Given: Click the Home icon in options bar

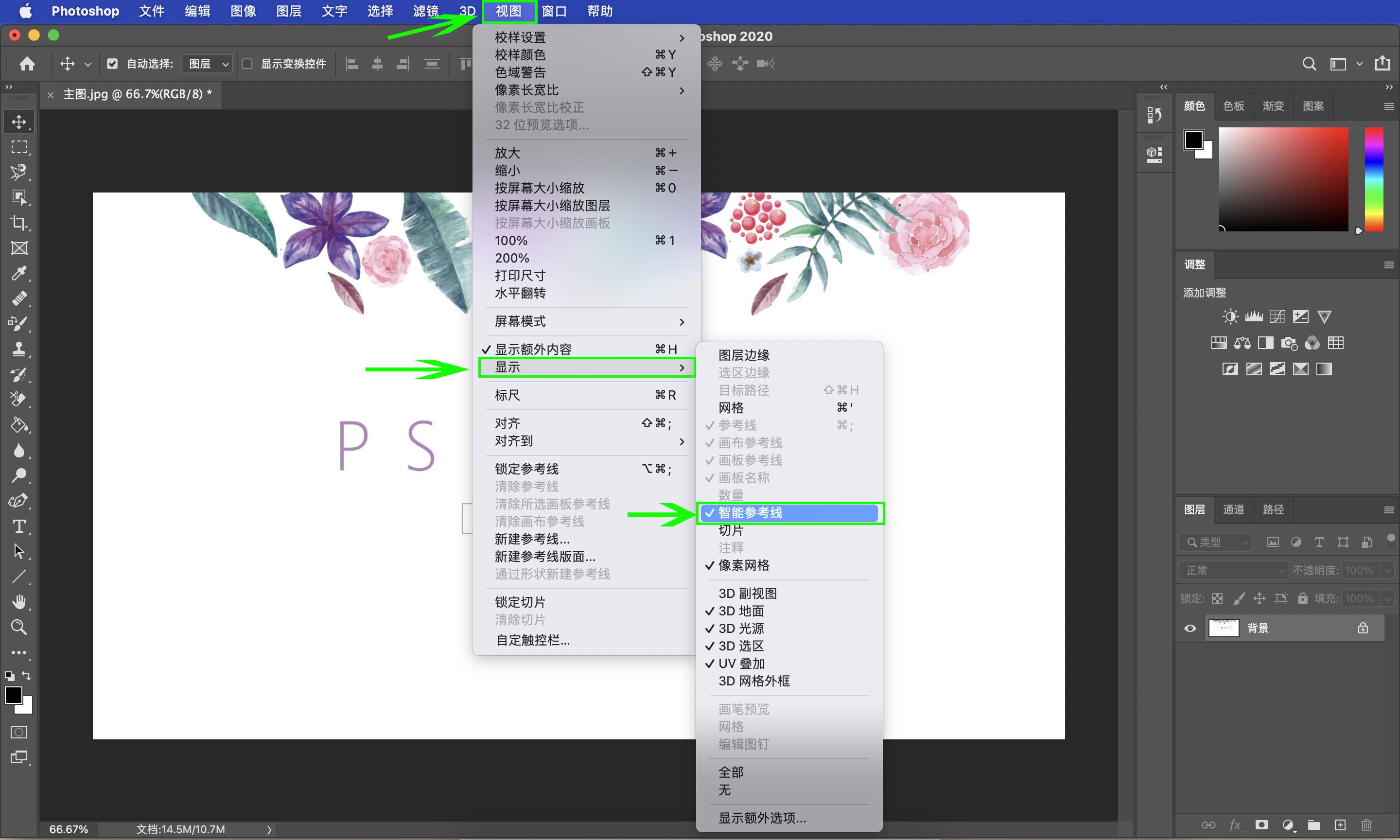Looking at the screenshot, I should pyautogui.click(x=27, y=63).
